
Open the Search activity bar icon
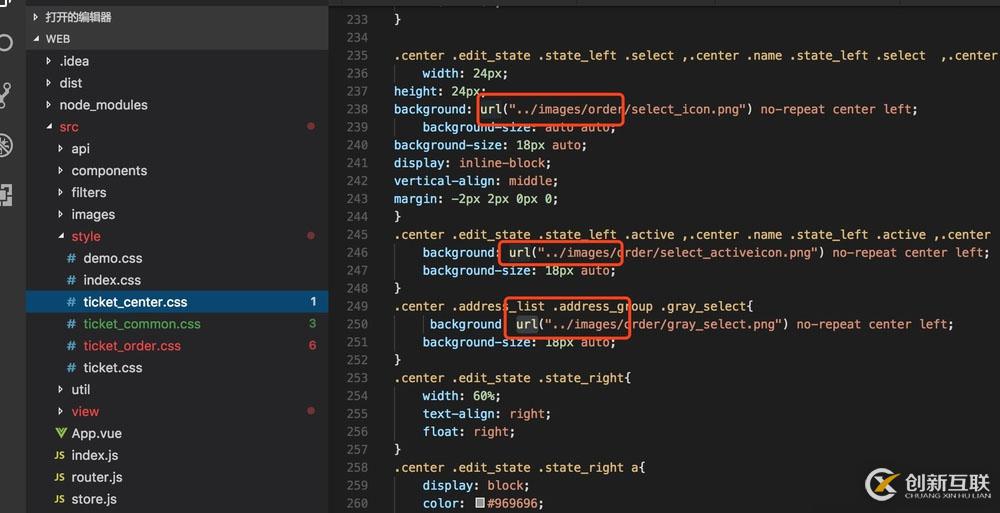coord(5,43)
